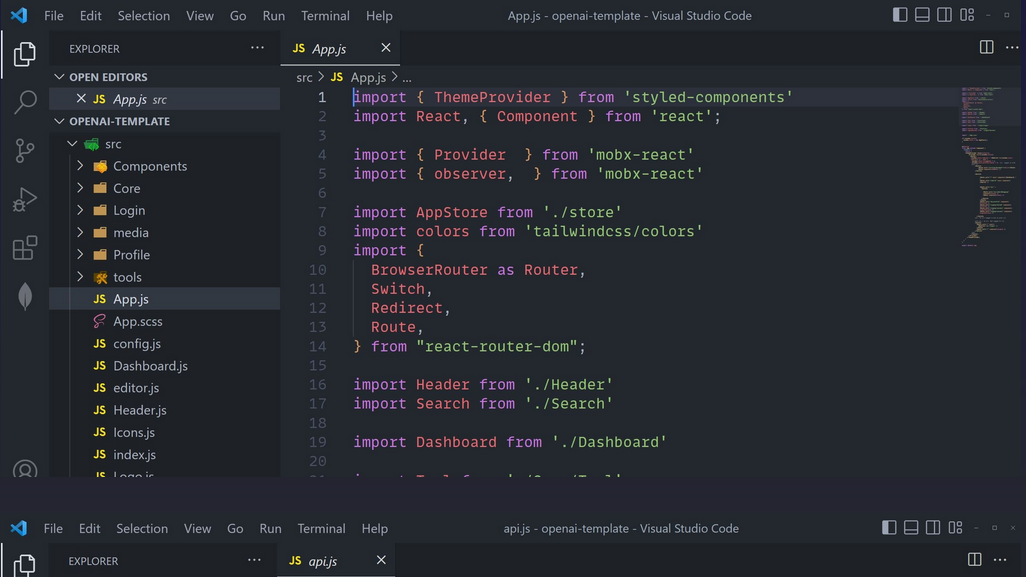Toggle primary side bar in api.js window
Image resolution: width=1026 pixels, height=577 pixels.
tap(889, 527)
